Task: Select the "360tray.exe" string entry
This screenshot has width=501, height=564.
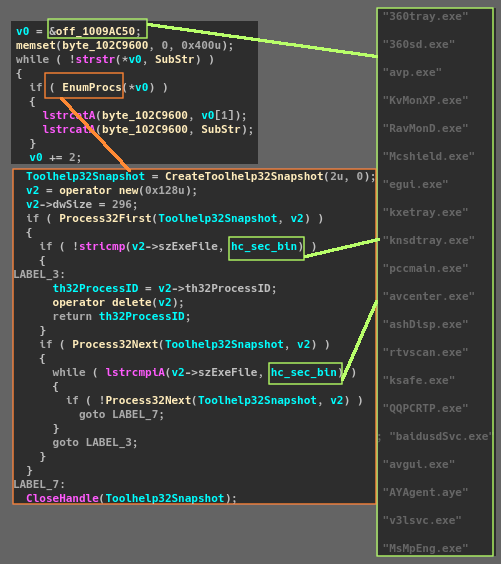Action: tap(425, 17)
